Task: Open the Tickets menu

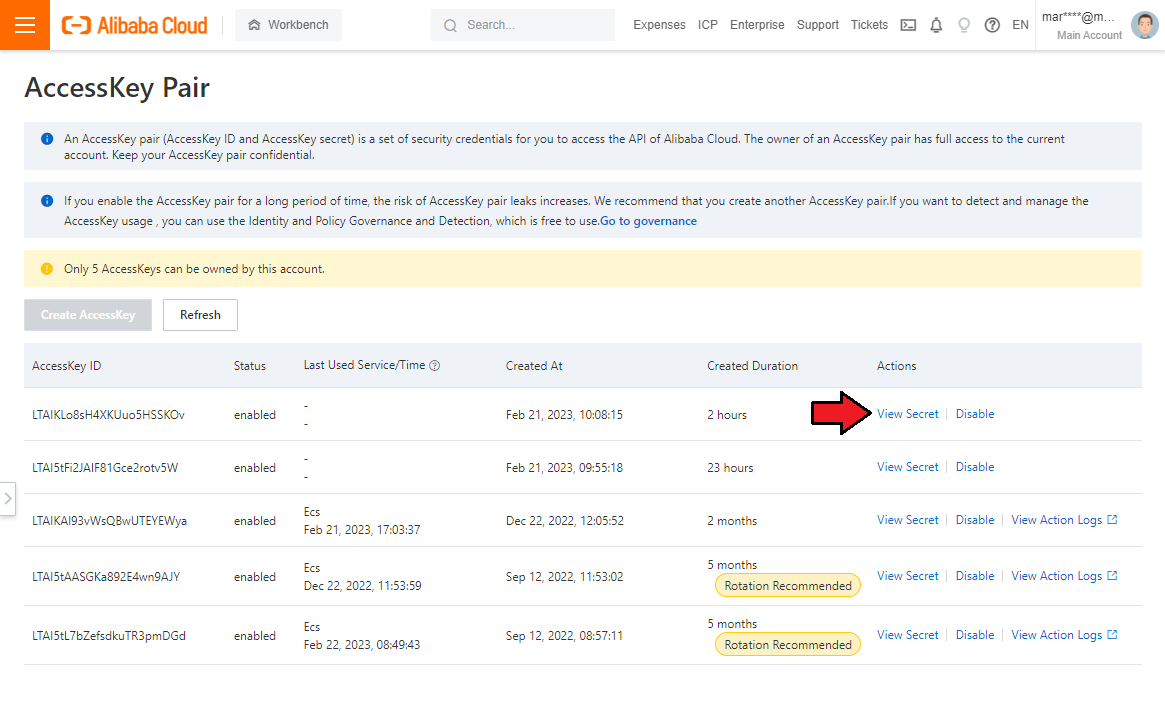Action: pos(869,25)
